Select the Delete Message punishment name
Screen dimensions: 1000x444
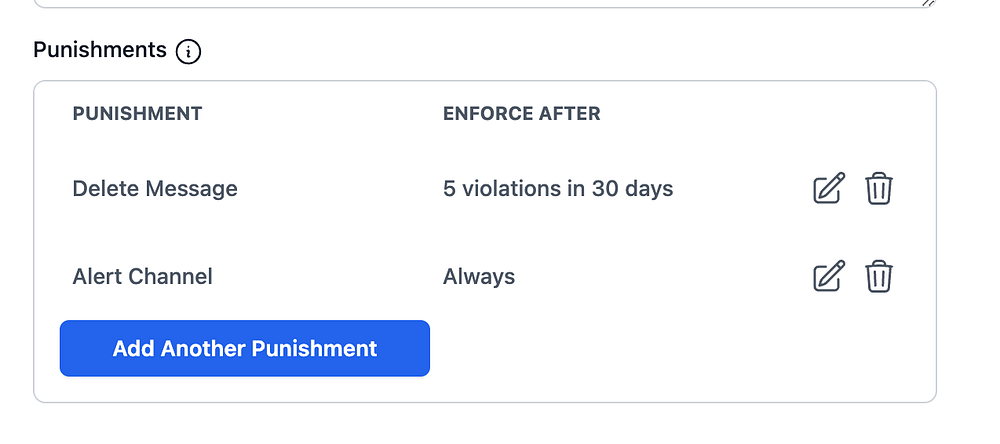coord(155,188)
